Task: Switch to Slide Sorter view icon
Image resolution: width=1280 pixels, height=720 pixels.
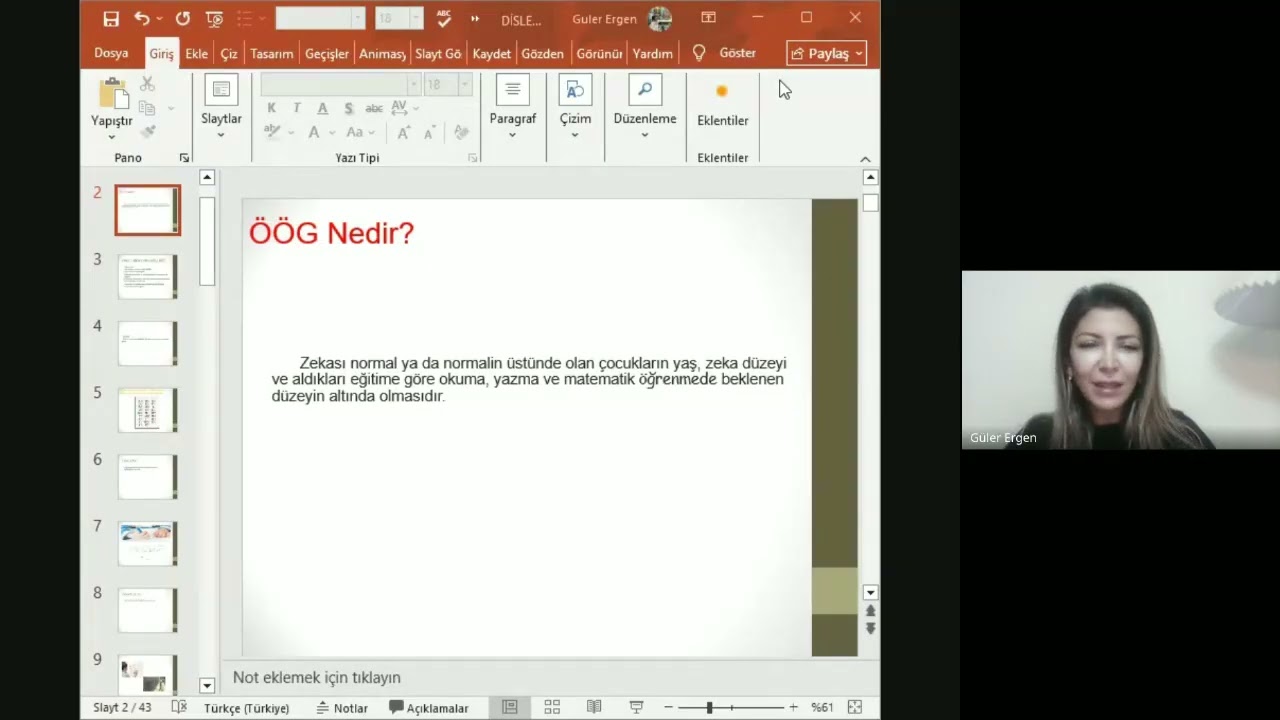Action: 552,707
